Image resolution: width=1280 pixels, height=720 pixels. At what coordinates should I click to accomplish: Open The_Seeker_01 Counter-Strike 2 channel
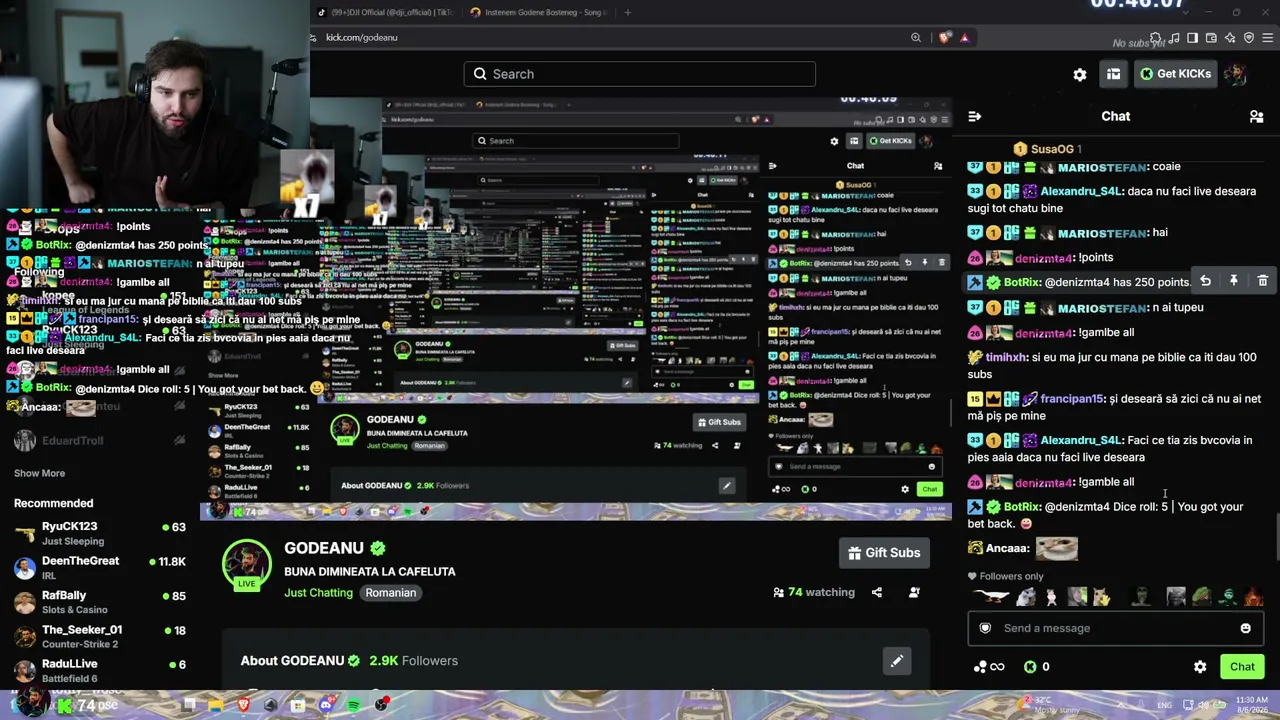click(x=100, y=636)
